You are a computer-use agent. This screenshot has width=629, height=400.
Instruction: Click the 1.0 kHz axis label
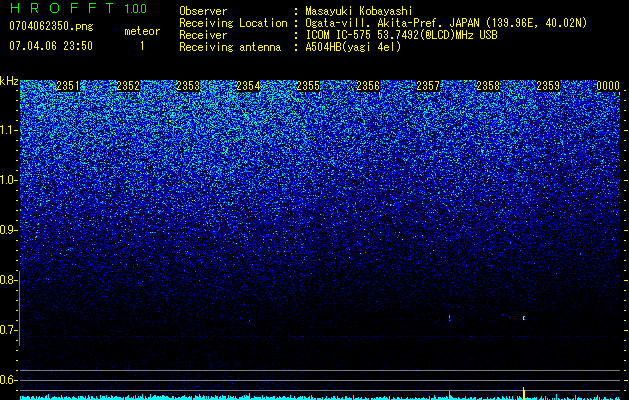pos(9,180)
